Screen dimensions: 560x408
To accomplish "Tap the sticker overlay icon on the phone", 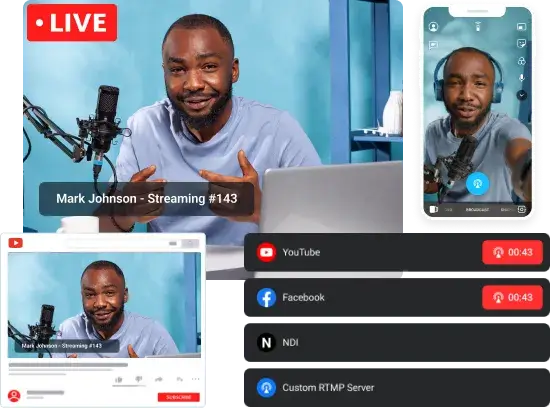I will 522,44.
